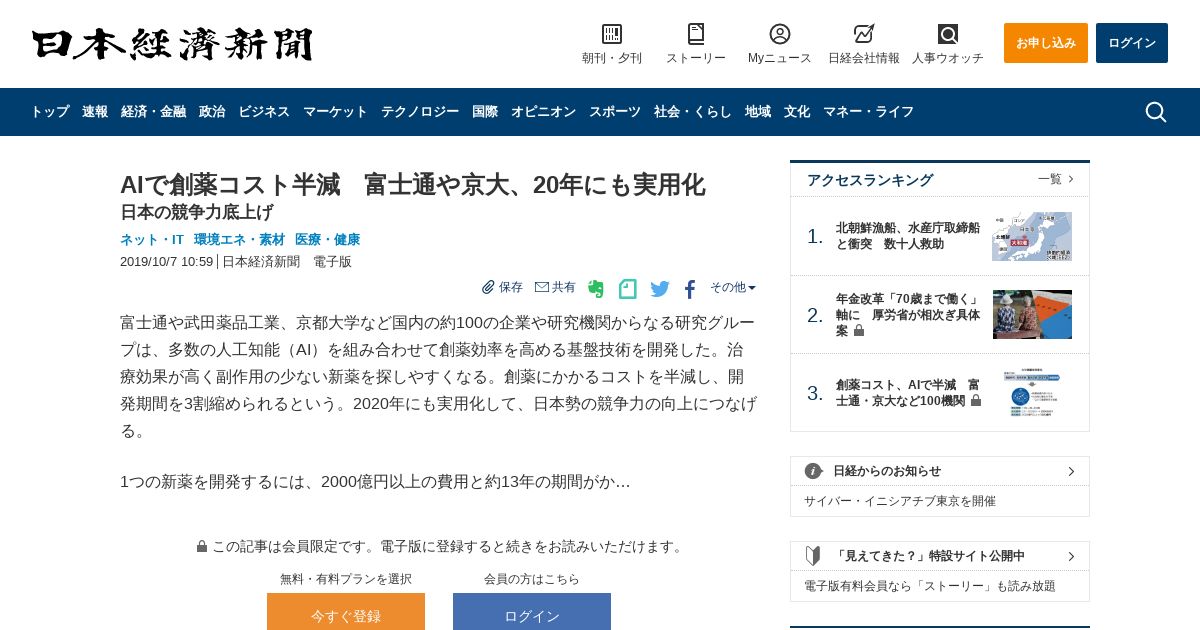Click the beginner mark icon beside 見えてきた？
The image size is (1200, 630).
pos(814,556)
